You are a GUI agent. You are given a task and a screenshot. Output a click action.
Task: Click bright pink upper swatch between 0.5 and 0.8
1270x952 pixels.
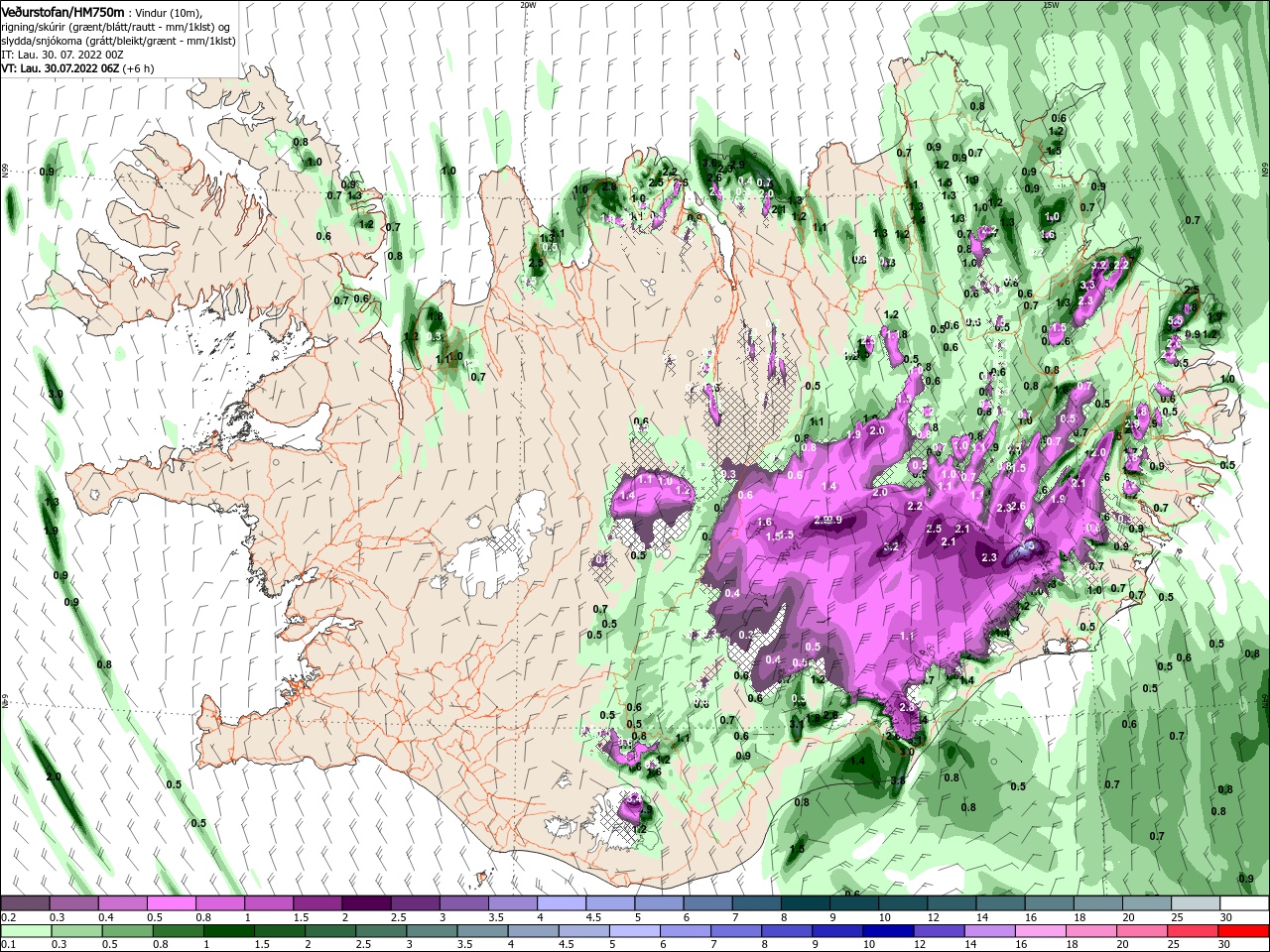(171, 903)
